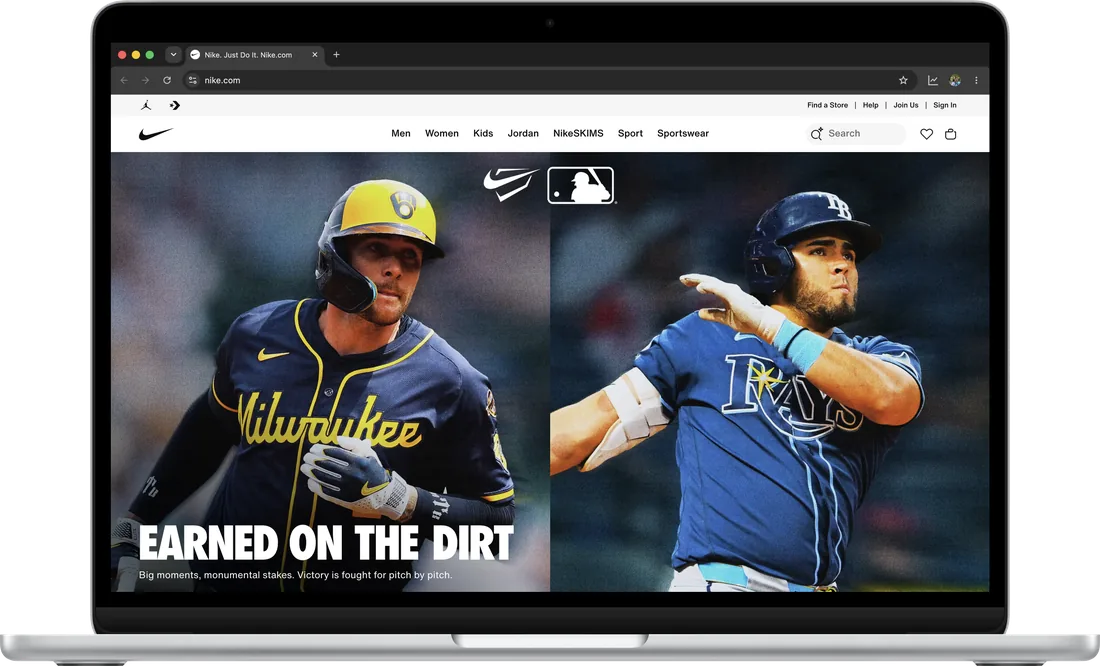The height and width of the screenshot is (666, 1100).
Task: Open the Men menu
Action: coord(401,133)
